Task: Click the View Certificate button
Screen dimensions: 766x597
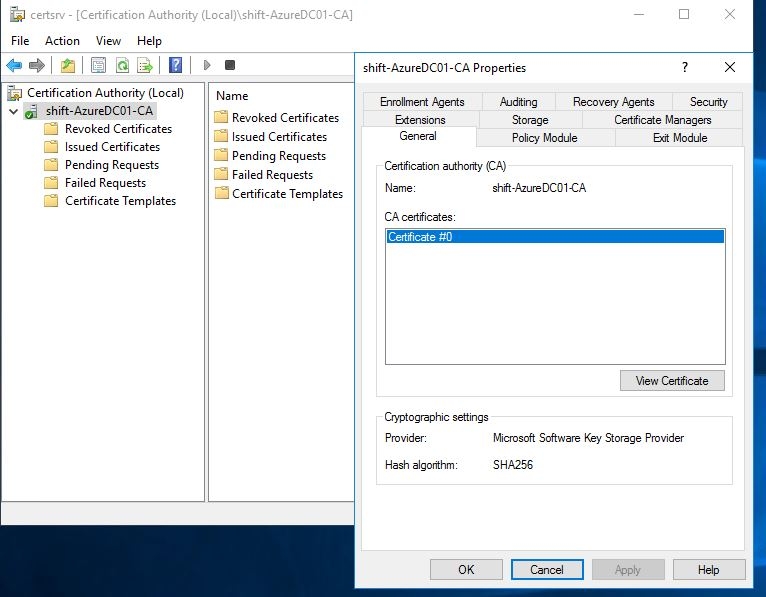Action: (672, 381)
